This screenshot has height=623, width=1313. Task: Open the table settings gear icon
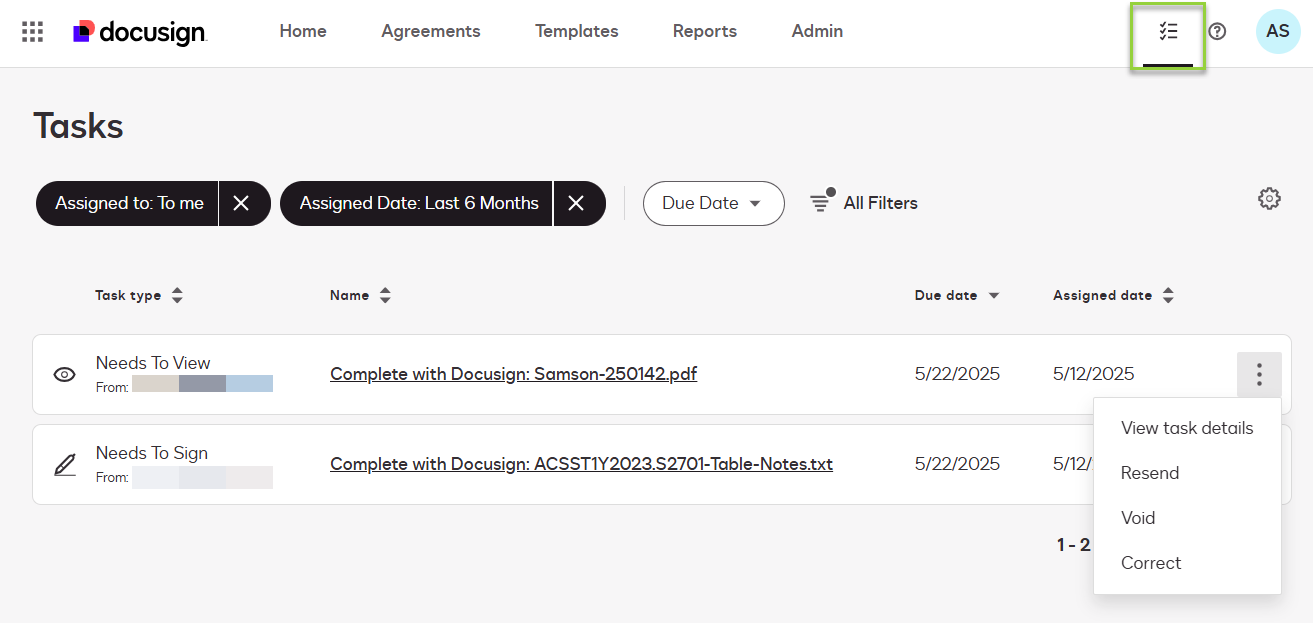pyautogui.click(x=1269, y=199)
